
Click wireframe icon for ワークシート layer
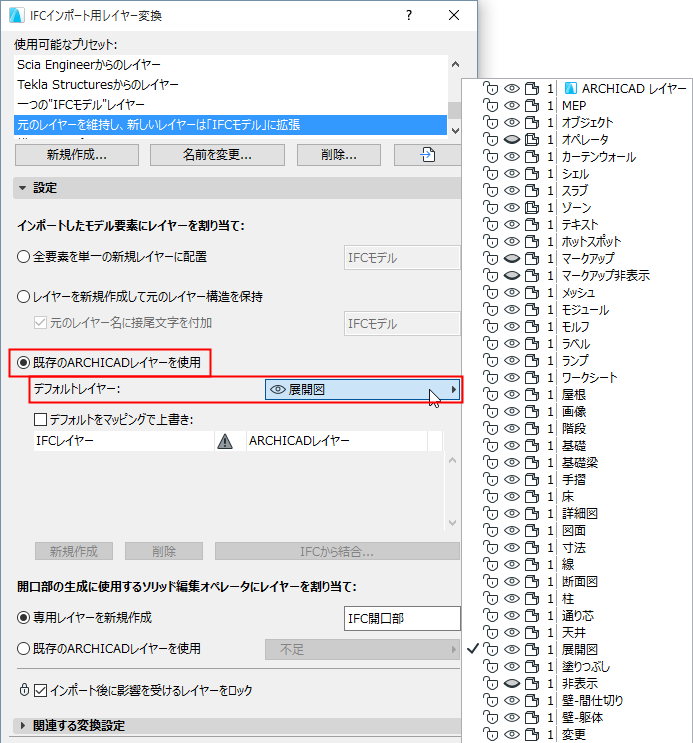(532, 378)
